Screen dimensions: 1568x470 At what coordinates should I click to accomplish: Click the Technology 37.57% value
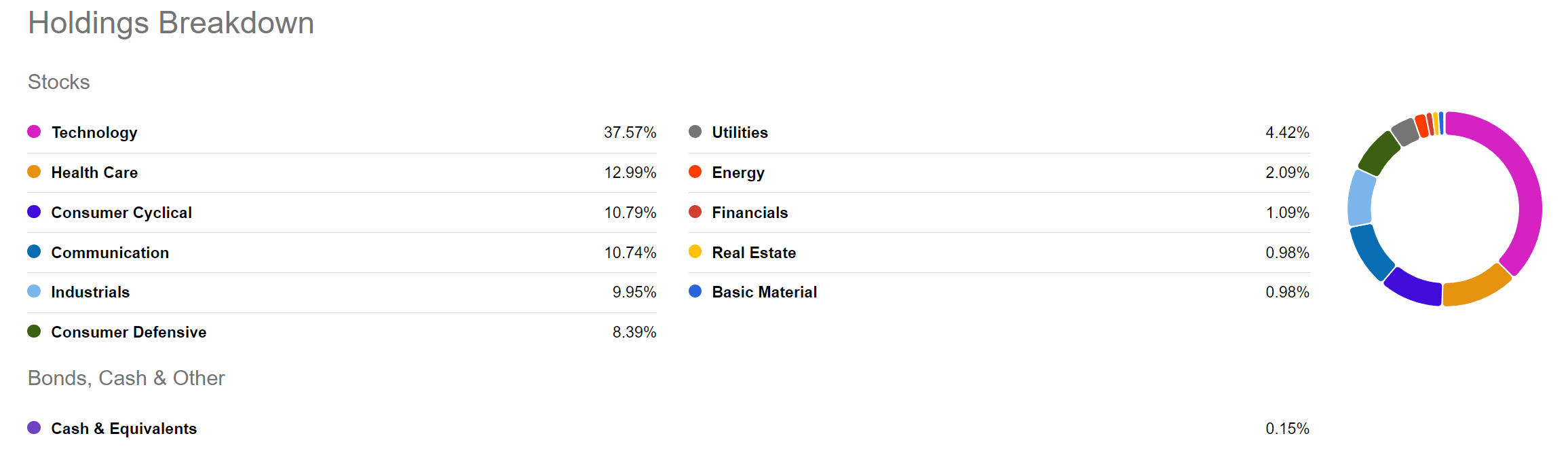pos(630,132)
